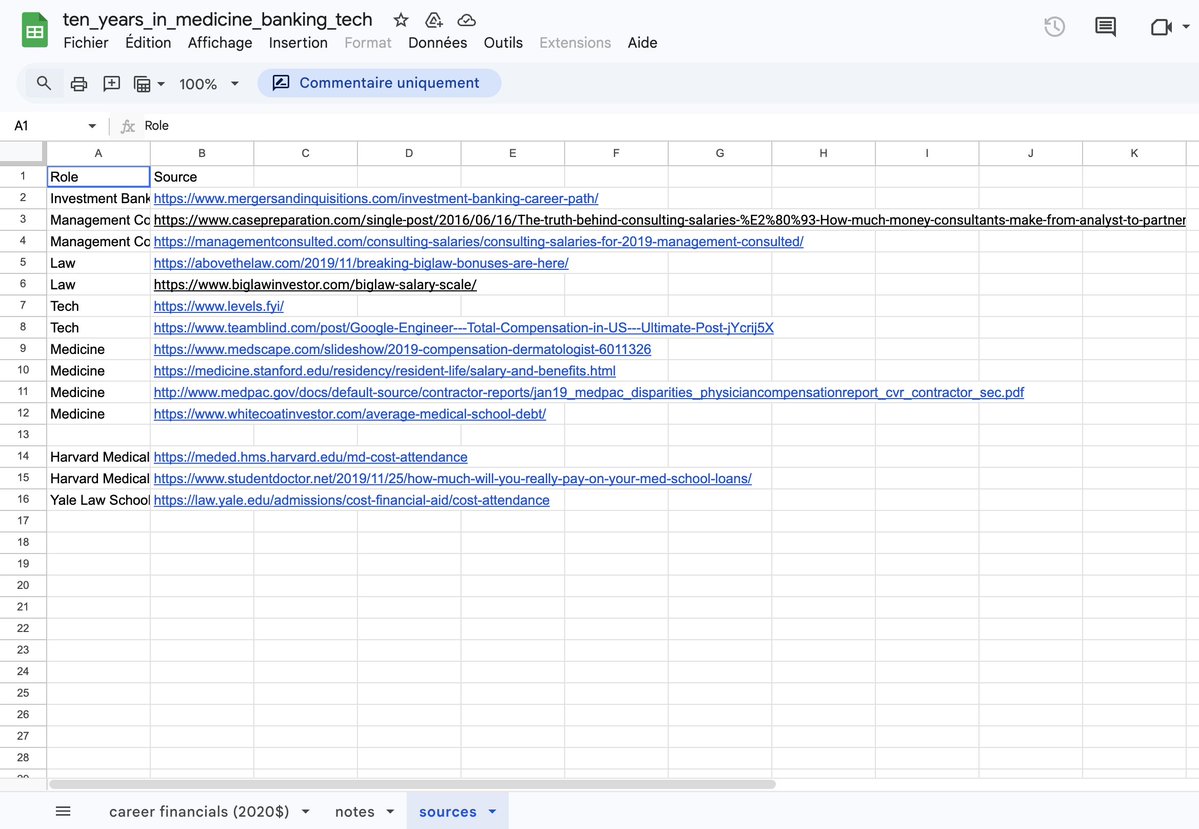Viewport: 1199px width, 829px height.
Task: Open the medscape dermatologist compensation link
Action: (402, 349)
